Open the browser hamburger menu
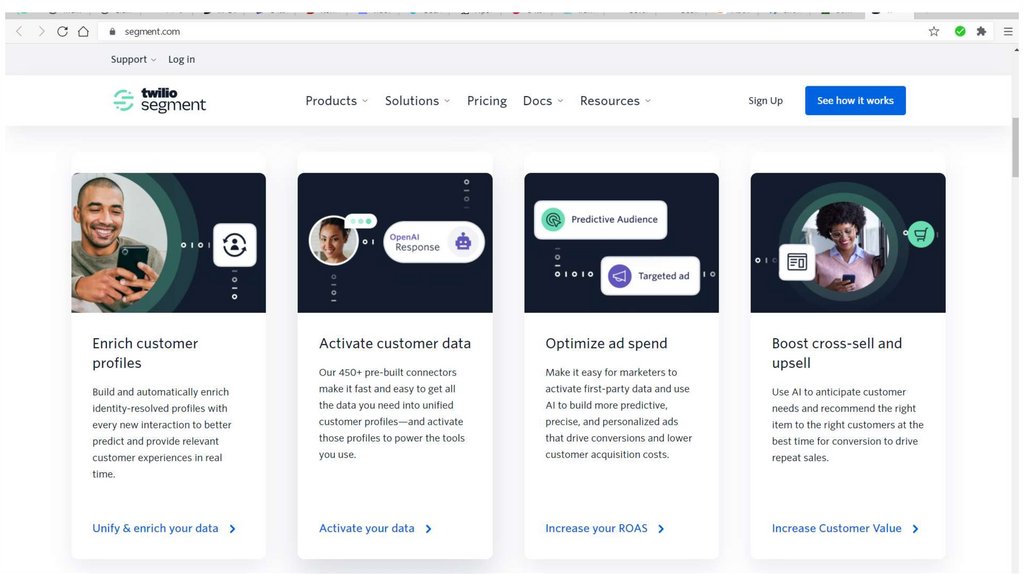The height and width of the screenshot is (574, 1024). tap(1007, 31)
